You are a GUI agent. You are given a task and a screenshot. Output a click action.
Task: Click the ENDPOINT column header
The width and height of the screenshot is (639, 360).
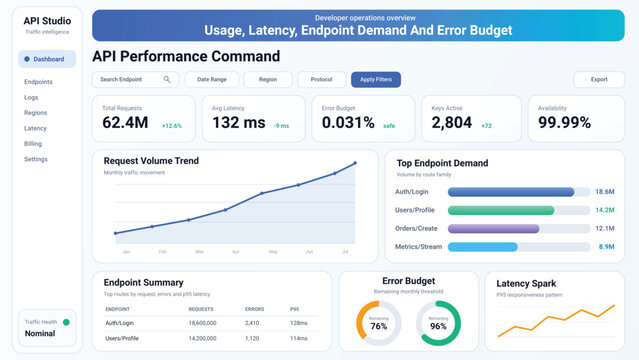[x=117, y=309]
